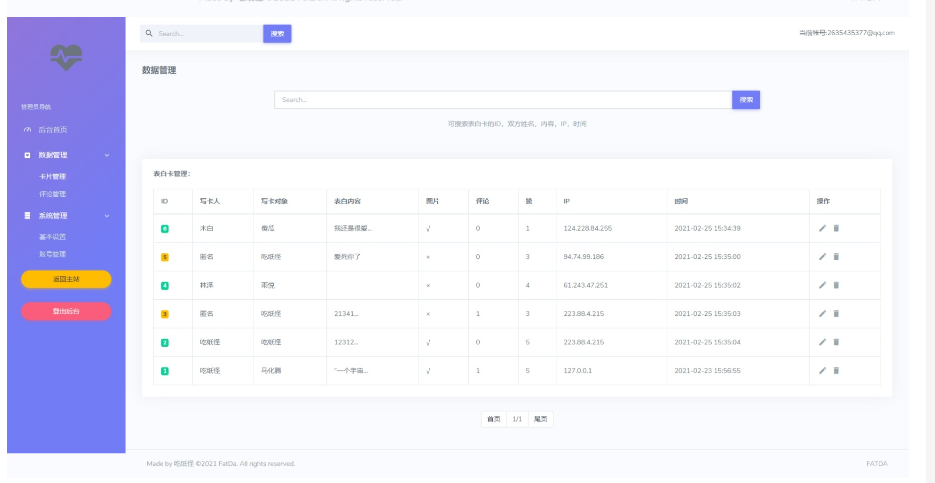Click the 数据管理 page heading
Image resolution: width=935 pixels, height=483 pixels.
pos(159,70)
